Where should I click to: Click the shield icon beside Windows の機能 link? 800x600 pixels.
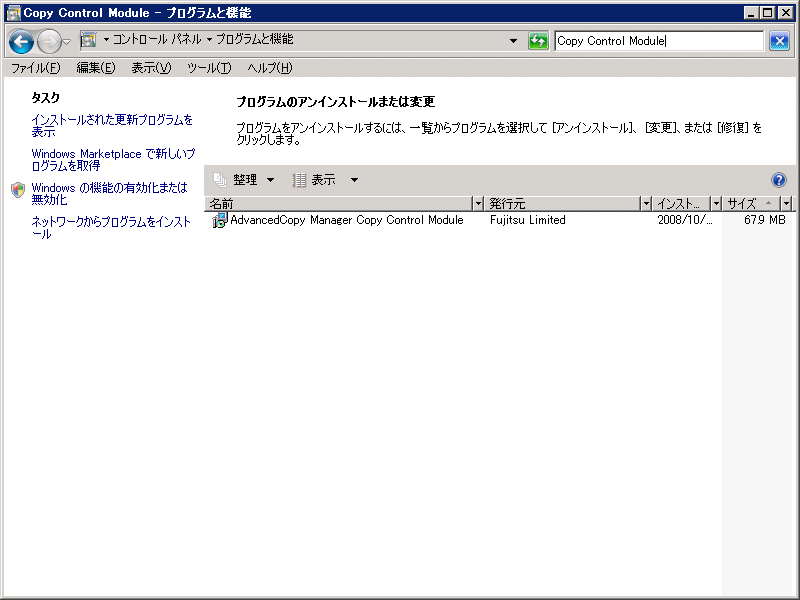[18, 190]
